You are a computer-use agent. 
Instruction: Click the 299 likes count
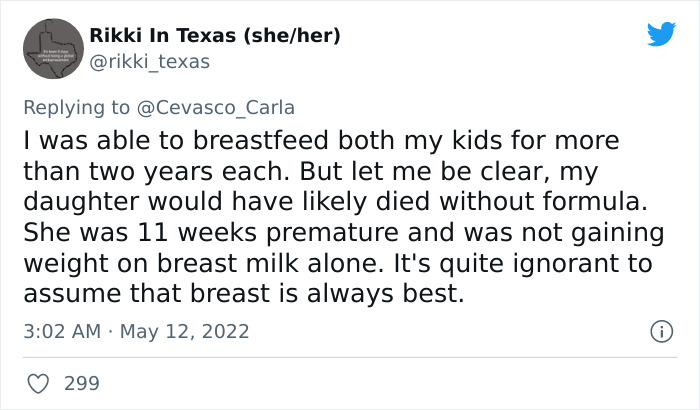pos(81,383)
